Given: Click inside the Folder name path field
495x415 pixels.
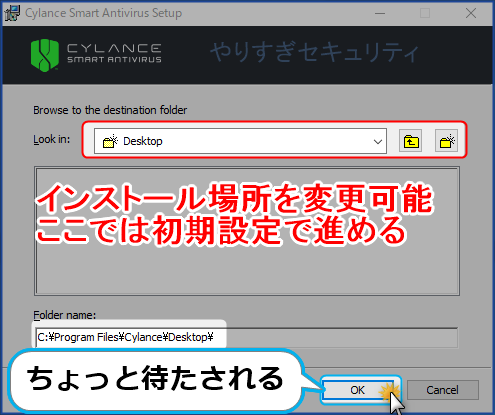Looking at the screenshot, I should pyautogui.click(x=246, y=338).
